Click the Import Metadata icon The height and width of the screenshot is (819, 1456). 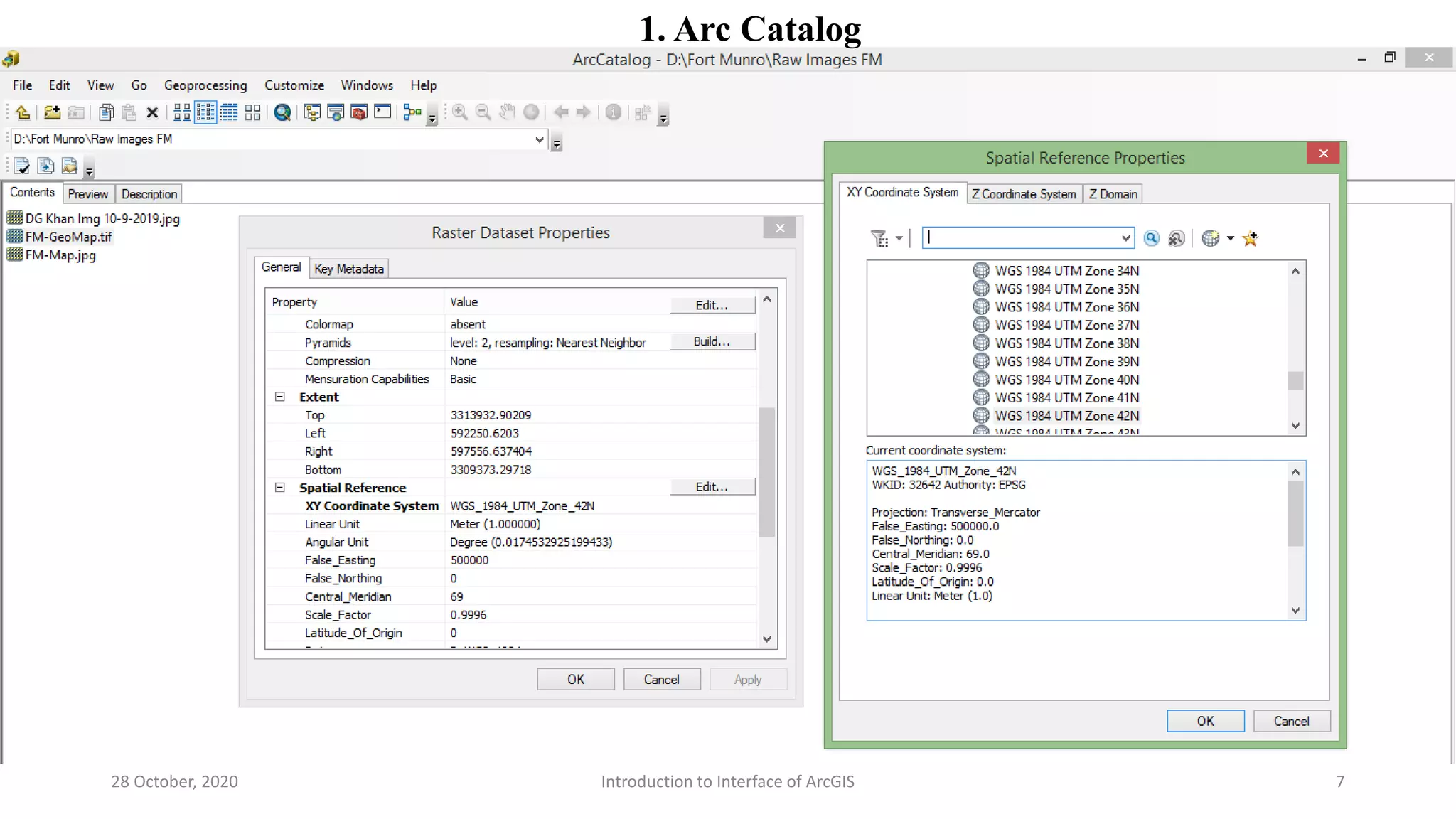tap(45, 166)
